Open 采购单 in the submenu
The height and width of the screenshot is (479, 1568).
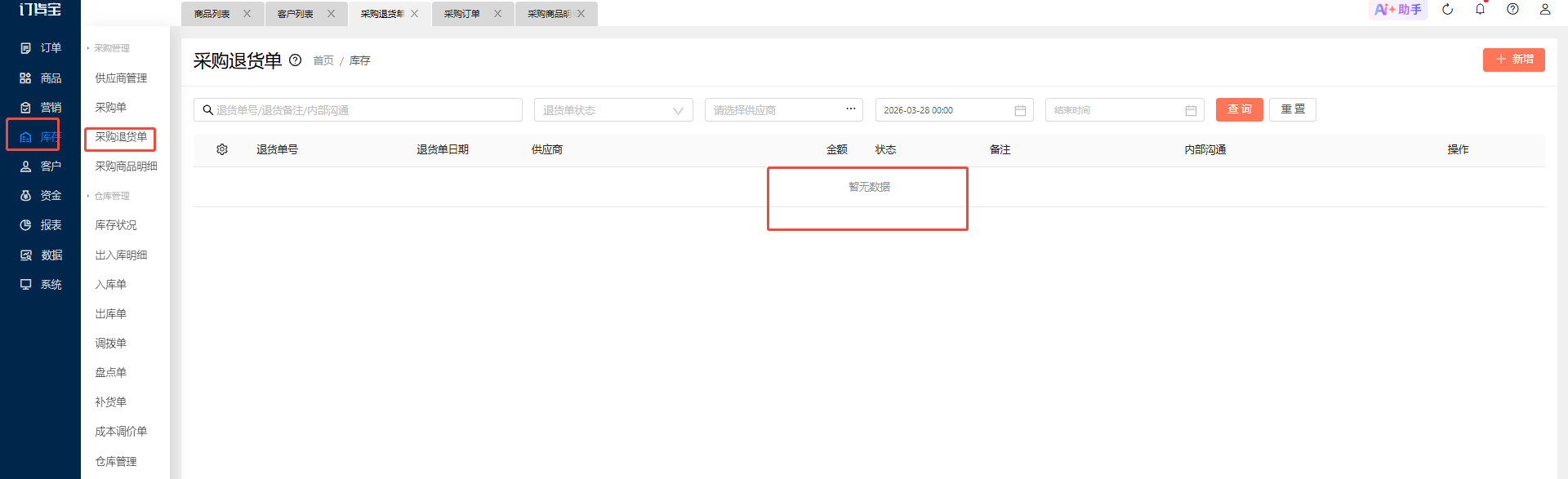111,108
